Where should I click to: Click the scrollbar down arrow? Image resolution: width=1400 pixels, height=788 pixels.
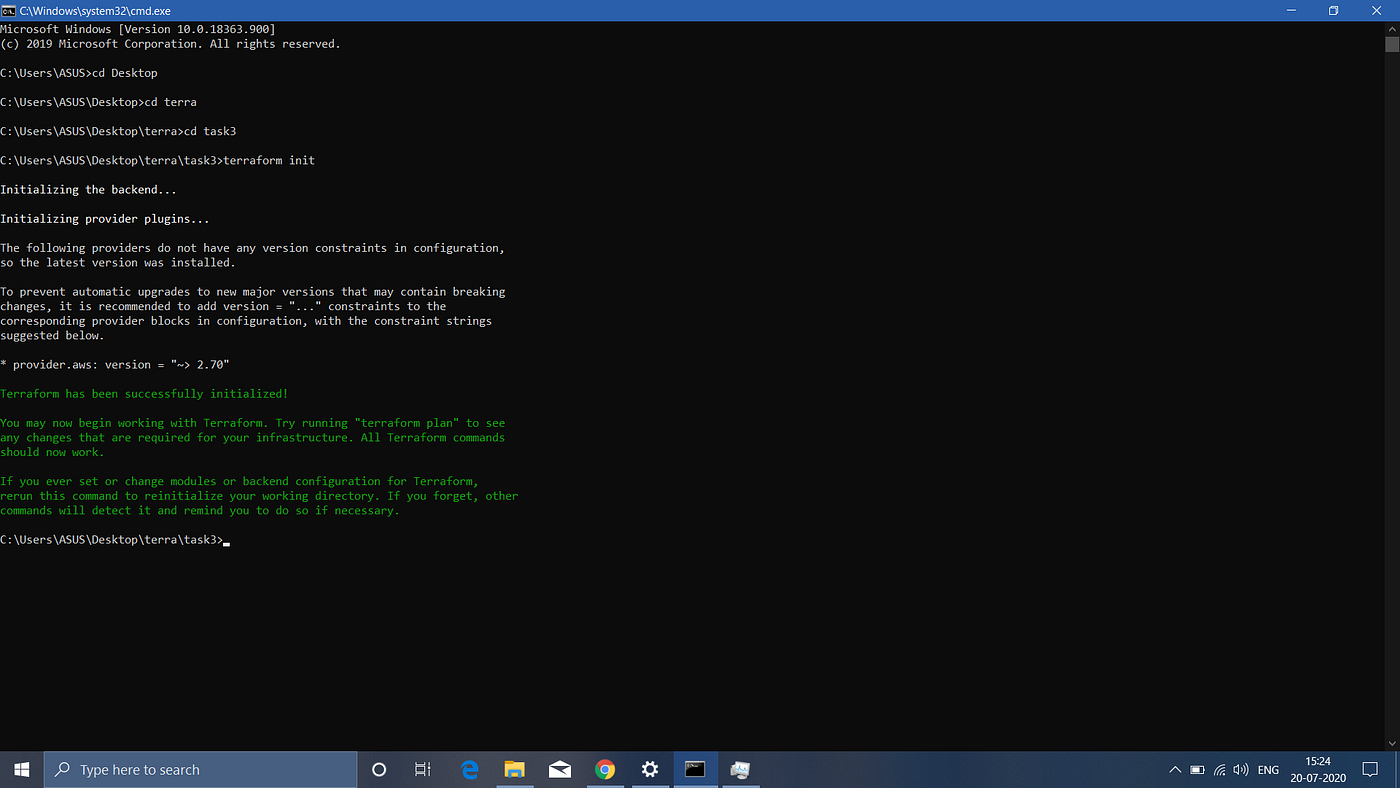pyautogui.click(x=1392, y=743)
